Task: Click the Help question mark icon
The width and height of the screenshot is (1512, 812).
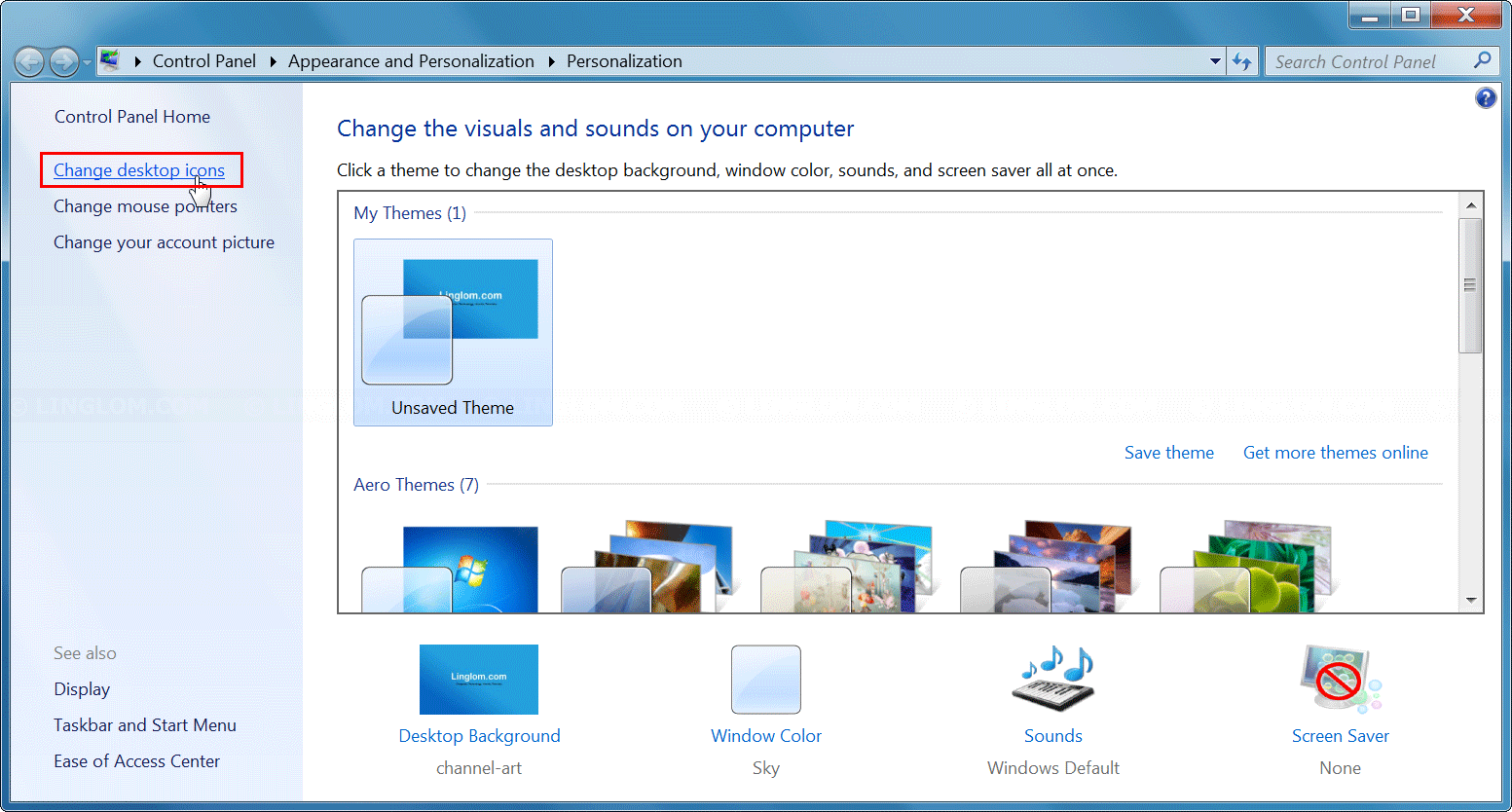Action: [1486, 97]
